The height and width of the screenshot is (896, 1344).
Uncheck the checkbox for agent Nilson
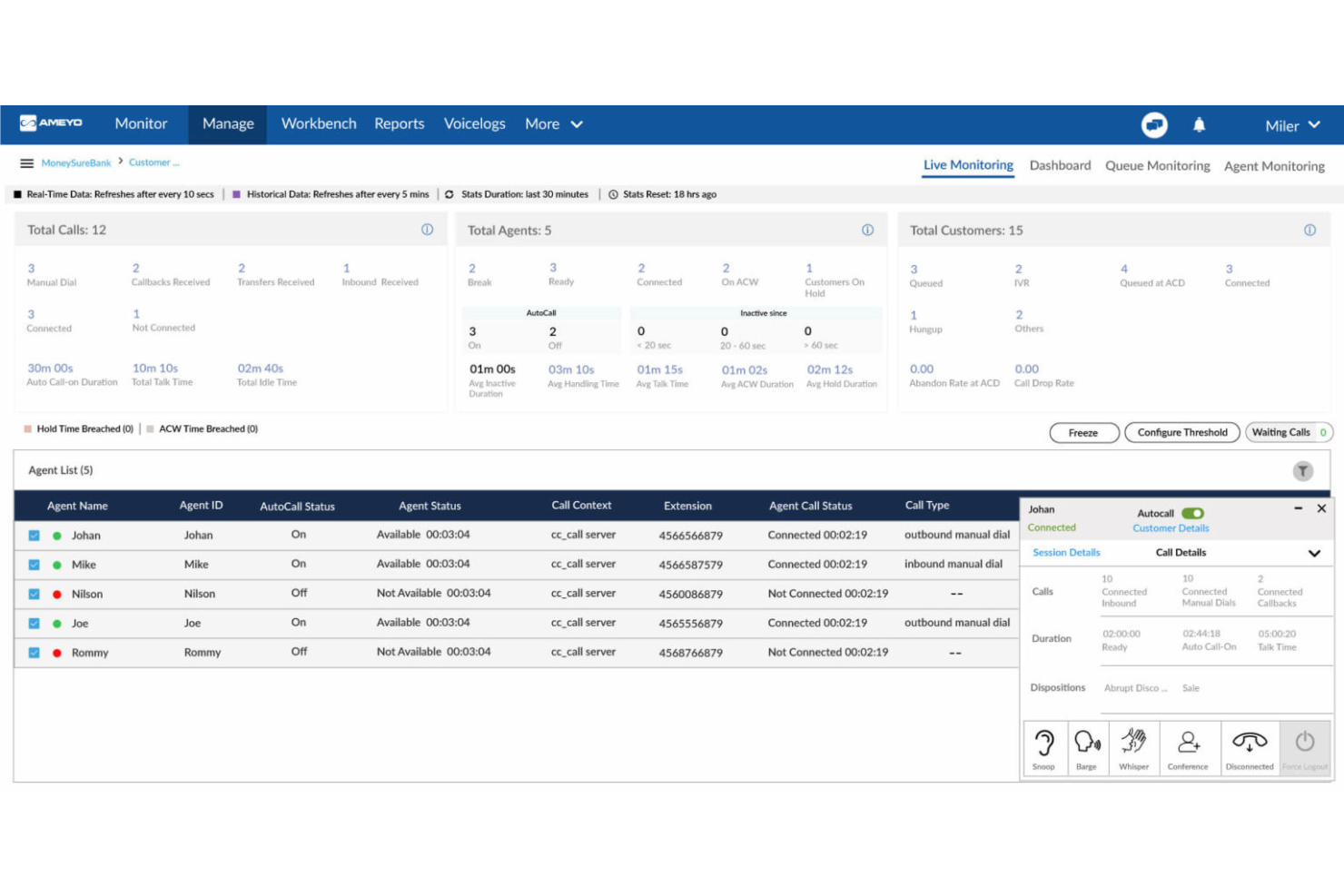35,595
